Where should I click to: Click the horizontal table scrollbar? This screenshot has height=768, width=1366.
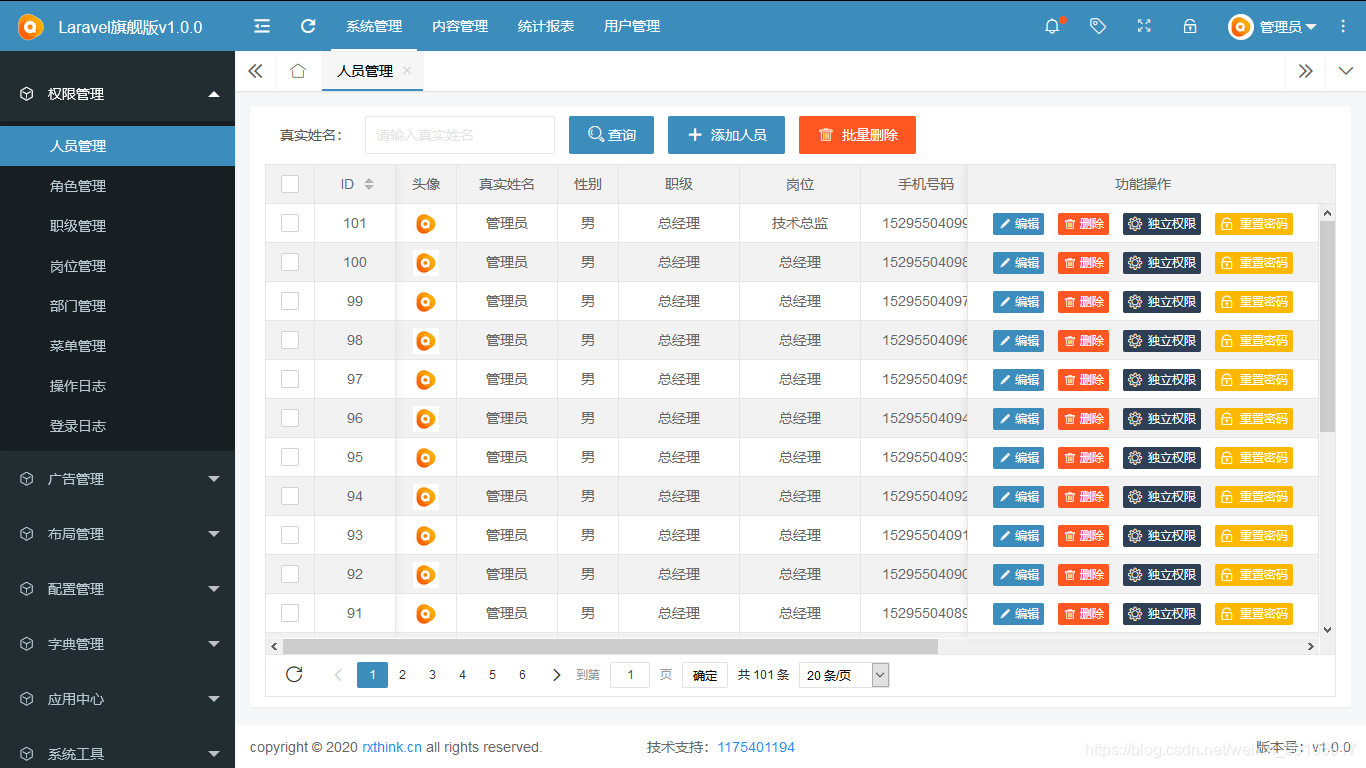(610, 646)
